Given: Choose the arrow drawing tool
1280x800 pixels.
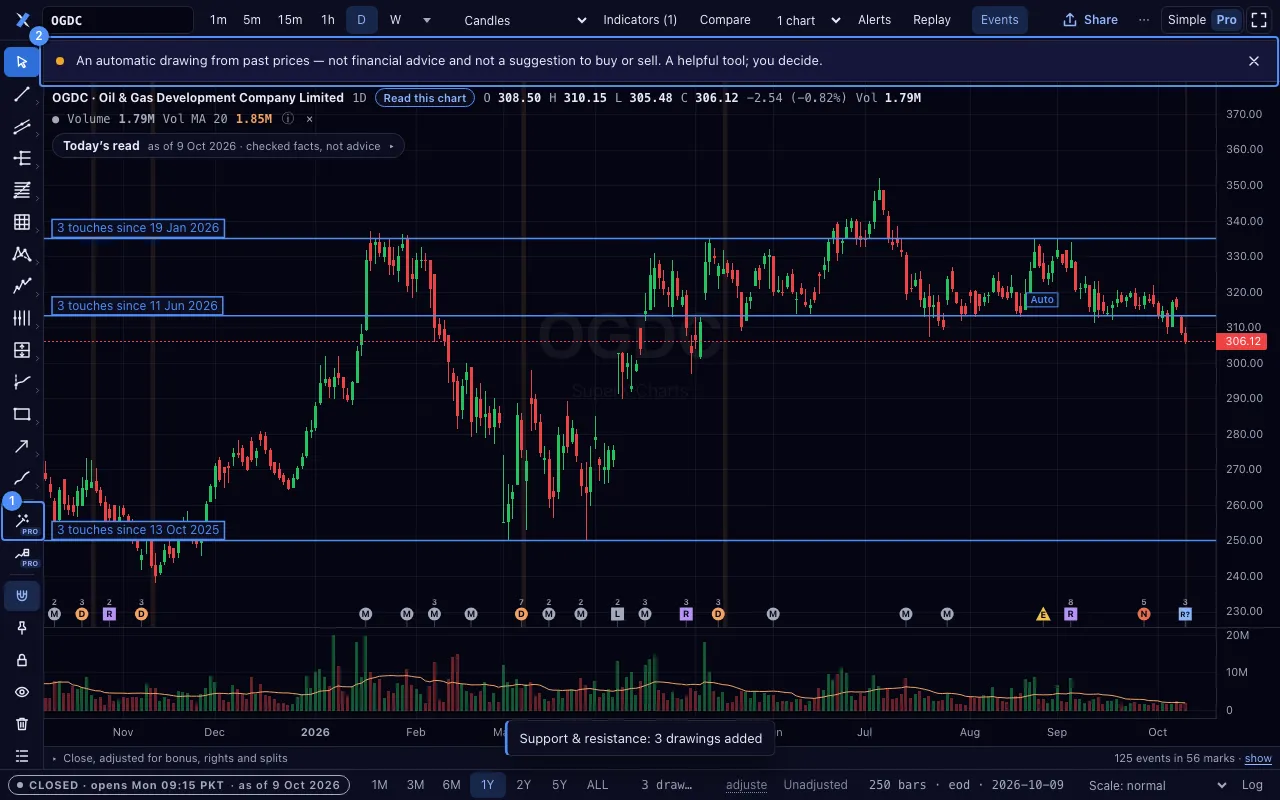Looking at the screenshot, I should (22, 446).
